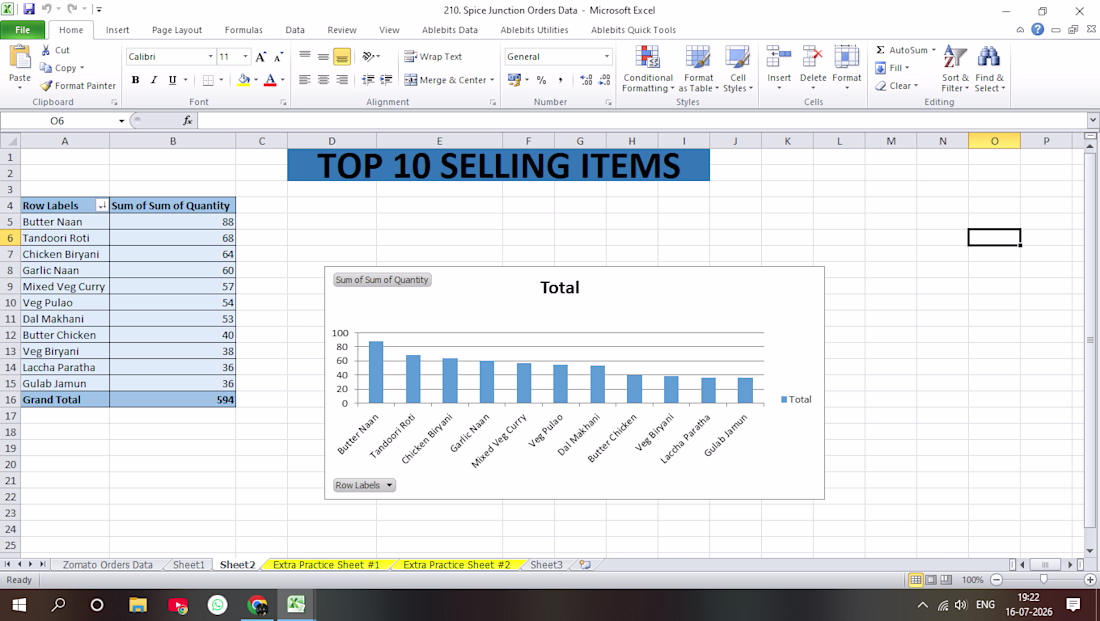Open the Find & Select binoculars

[x=988, y=58]
